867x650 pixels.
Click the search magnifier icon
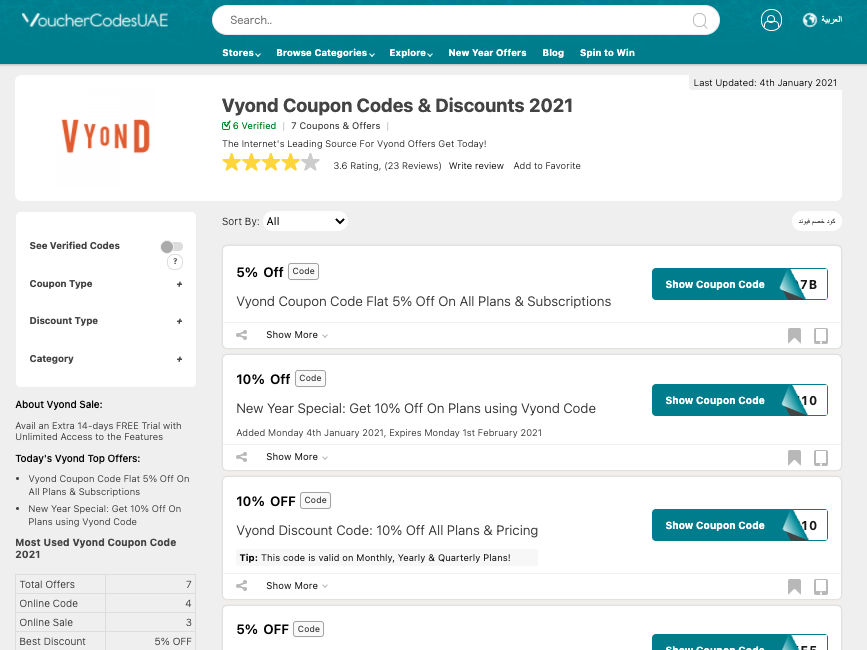pos(699,20)
